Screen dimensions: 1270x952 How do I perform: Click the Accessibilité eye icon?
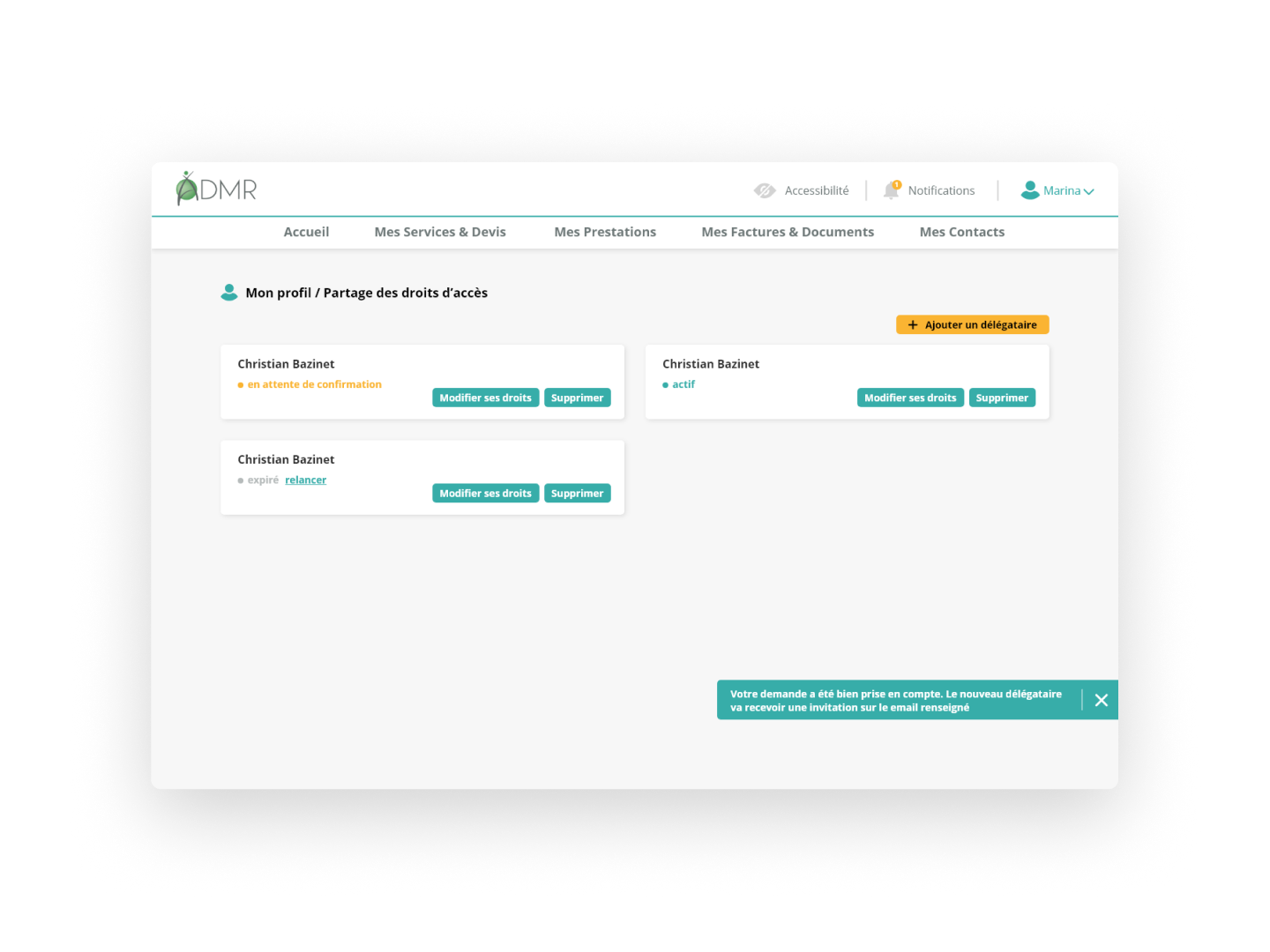765,190
